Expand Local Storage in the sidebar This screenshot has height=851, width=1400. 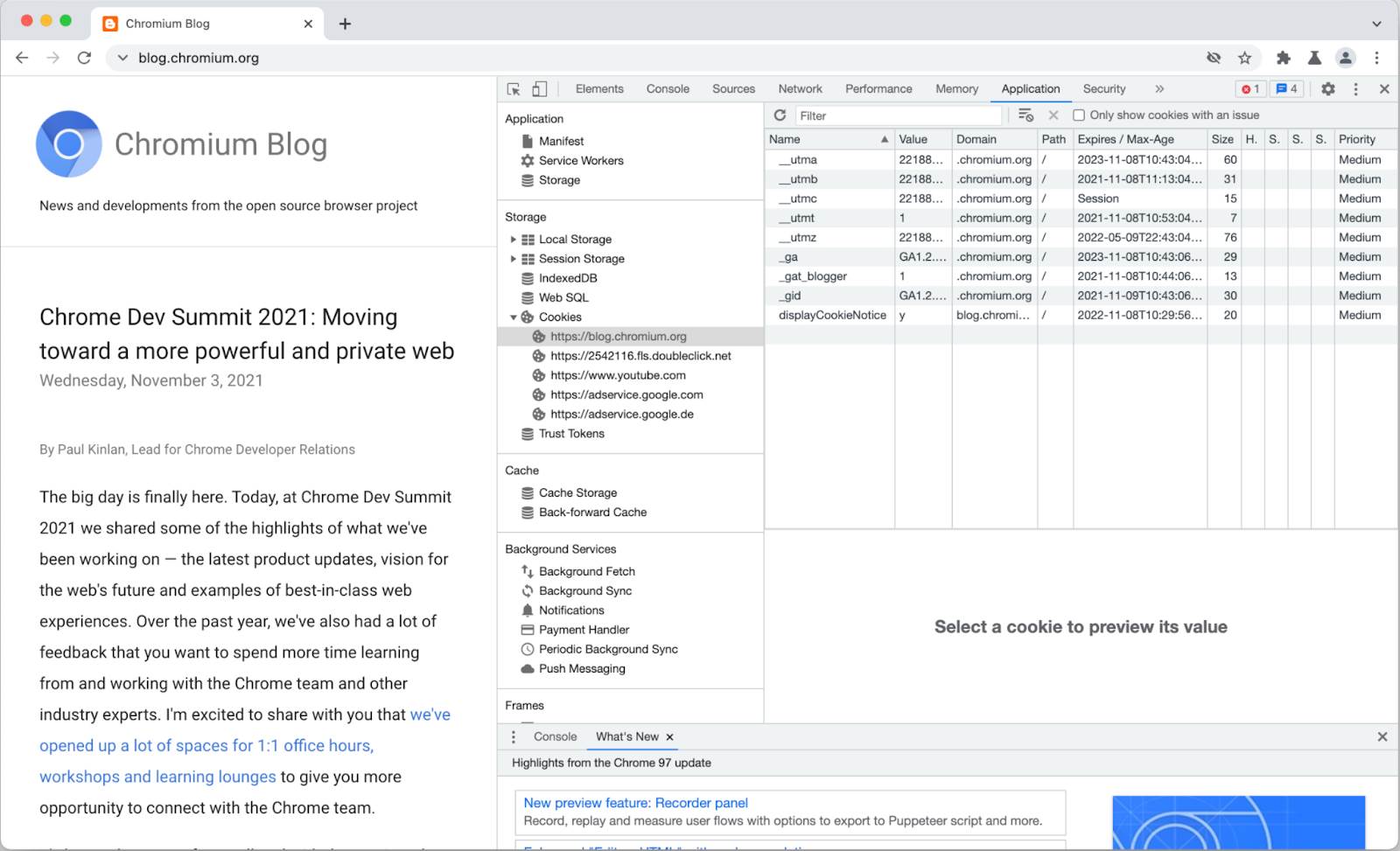click(514, 239)
